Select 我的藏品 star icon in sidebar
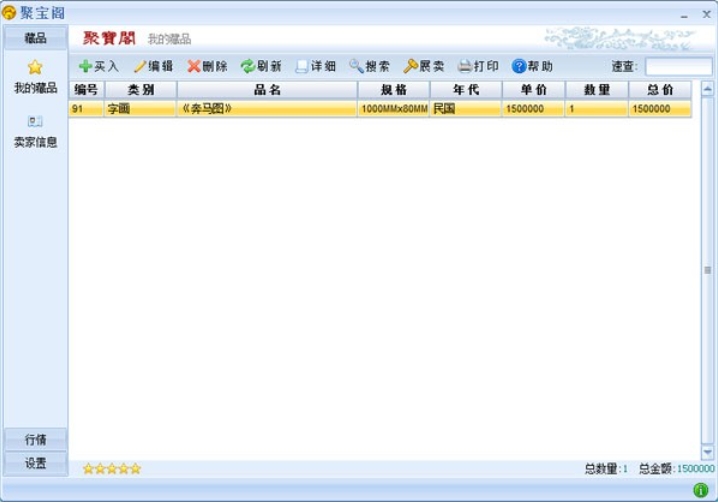 pyautogui.click(x=35, y=67)
